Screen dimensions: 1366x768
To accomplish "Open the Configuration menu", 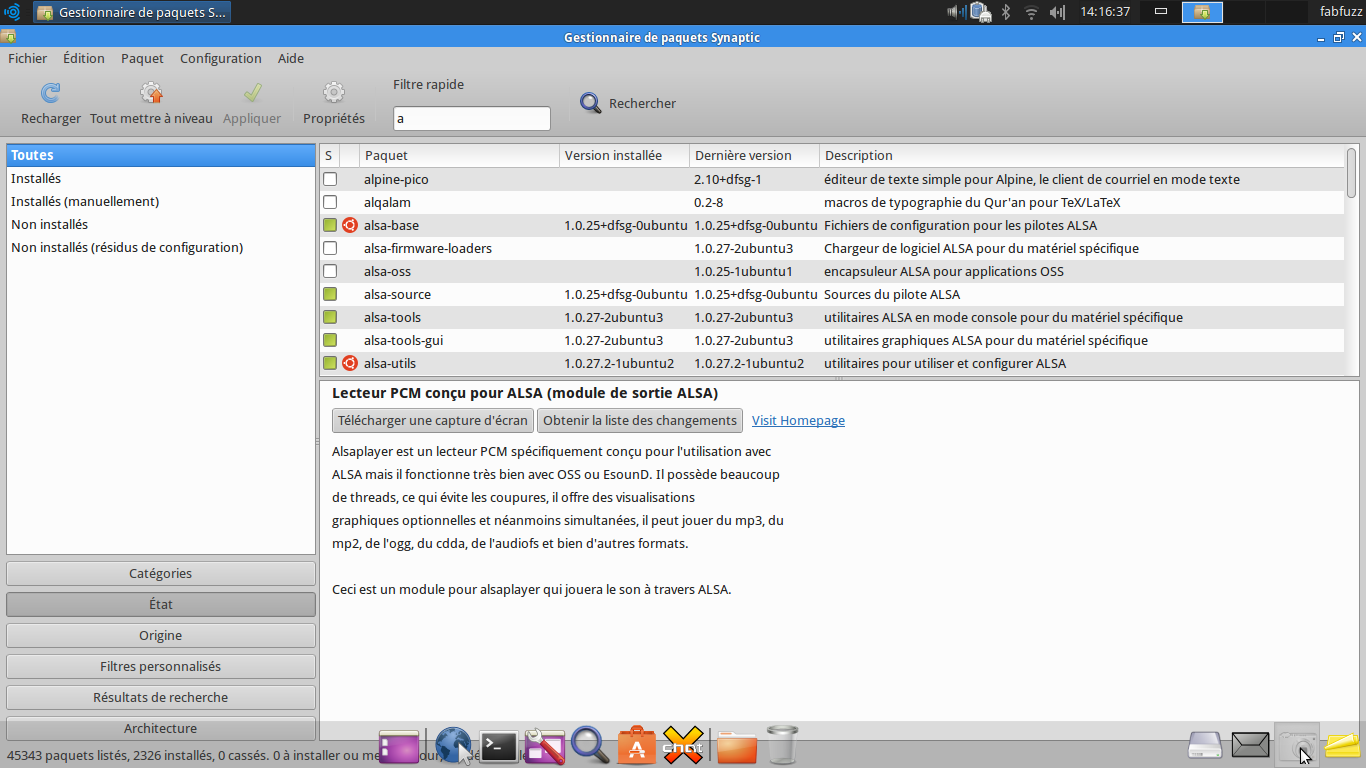I will click(x=221, y=58).
